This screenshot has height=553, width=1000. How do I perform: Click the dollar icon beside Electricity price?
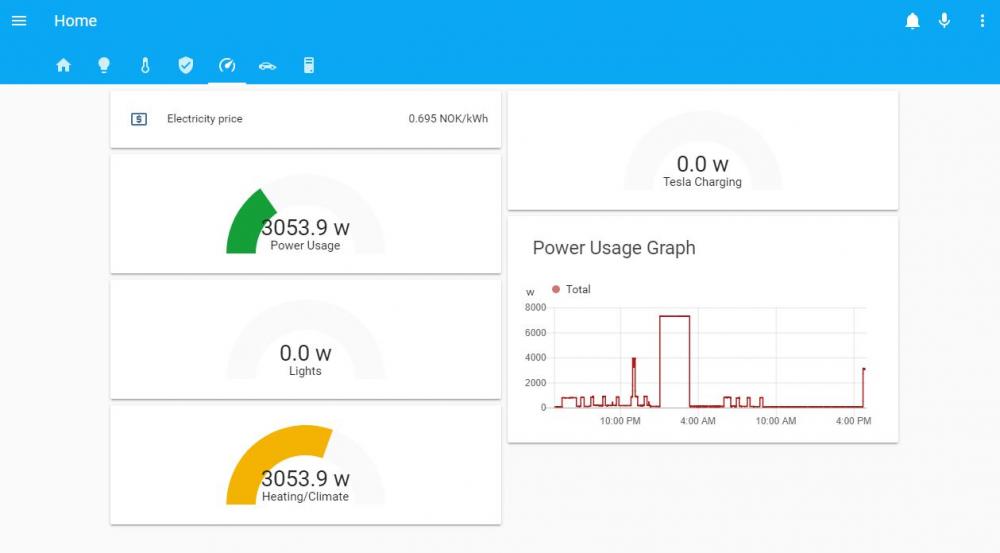point(139,119)
